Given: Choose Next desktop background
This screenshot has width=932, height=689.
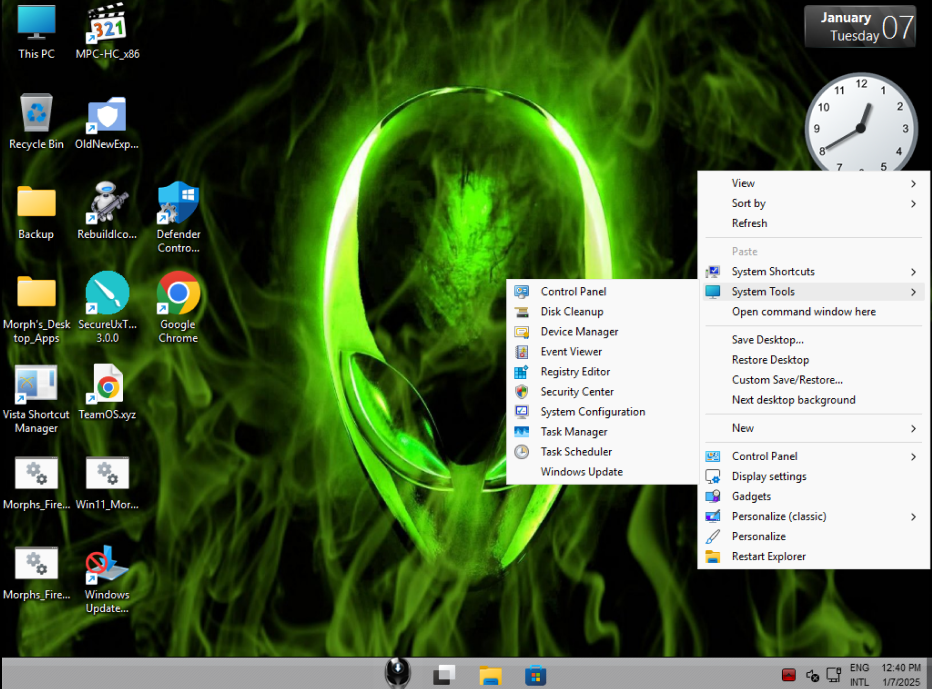Looking at the screenshot, I should pos(813,400).
